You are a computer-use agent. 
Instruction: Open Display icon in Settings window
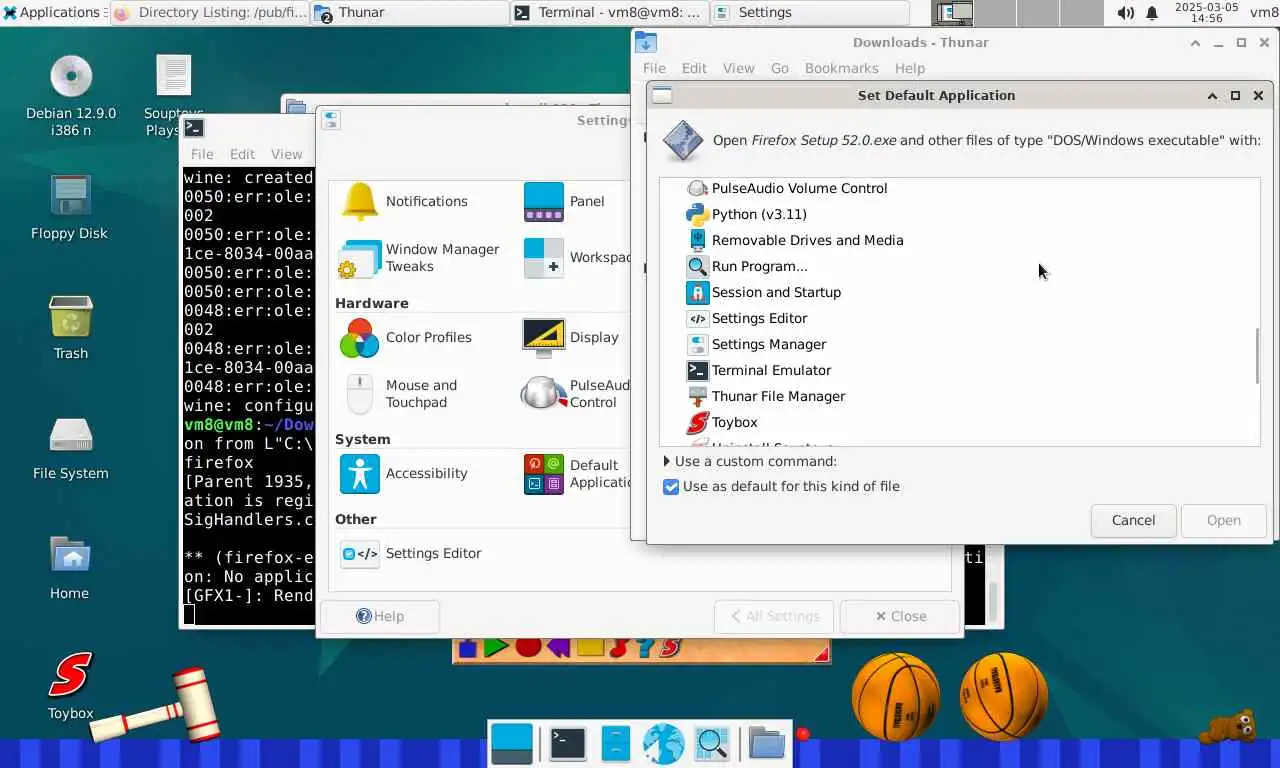click(543, 337)
